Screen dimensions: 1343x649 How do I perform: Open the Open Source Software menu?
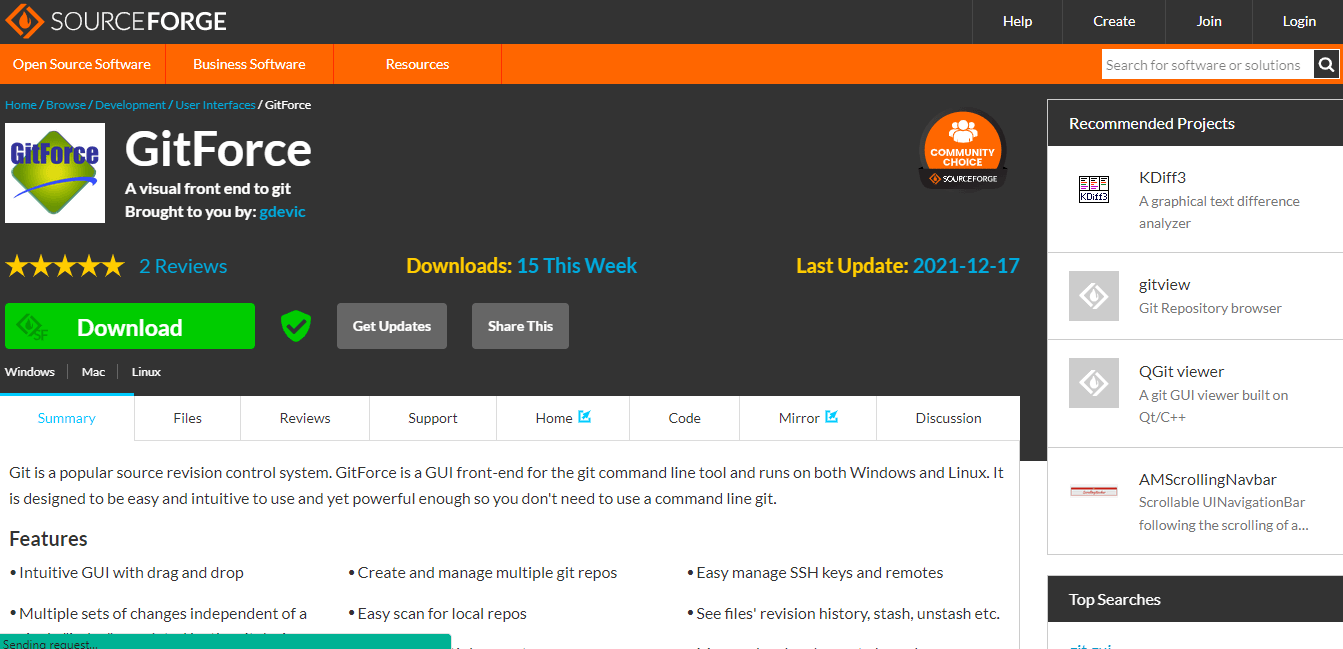pos(82,64)
